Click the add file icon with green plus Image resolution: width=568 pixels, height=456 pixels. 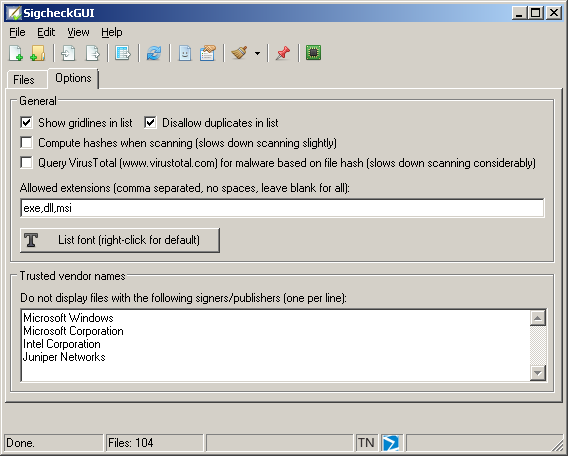coord(16,53)
